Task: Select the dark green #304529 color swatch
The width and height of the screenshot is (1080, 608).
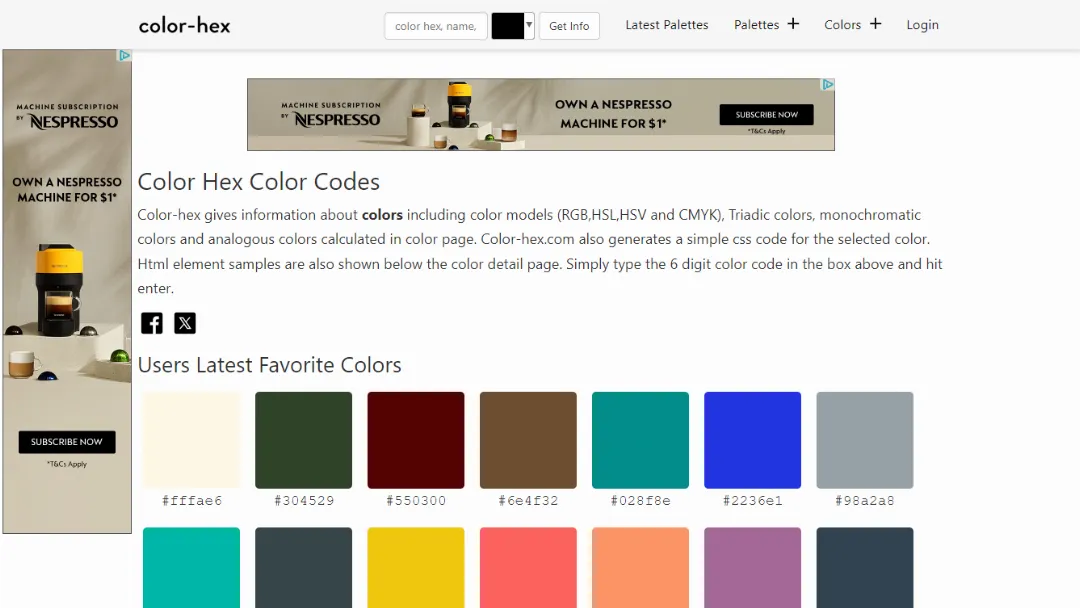Action: point(303,439)
